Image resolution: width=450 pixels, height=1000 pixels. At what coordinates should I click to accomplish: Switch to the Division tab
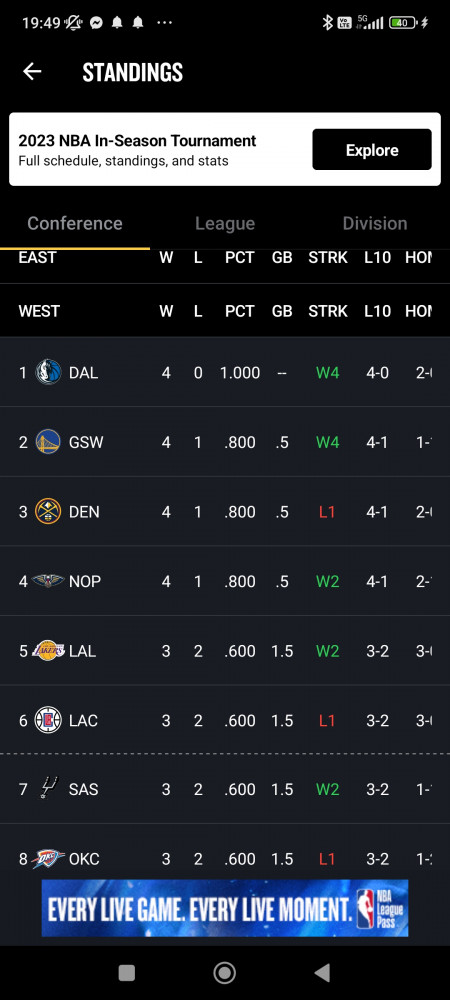click(x=375, y=223)
